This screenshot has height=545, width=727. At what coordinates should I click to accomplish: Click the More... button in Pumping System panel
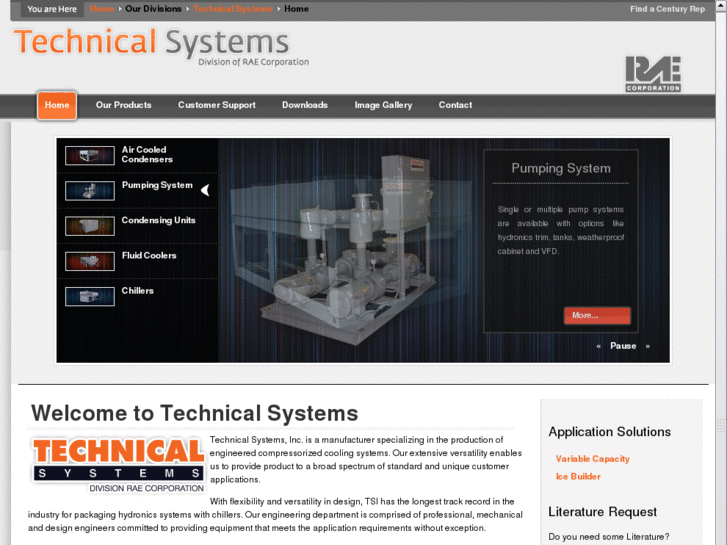pyautogui.click(x=597, y=315)
